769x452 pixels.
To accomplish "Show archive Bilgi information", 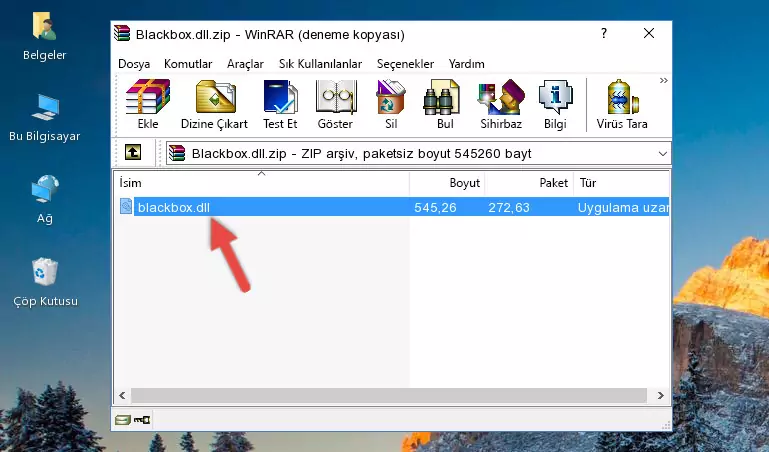I will pos(555,97).
